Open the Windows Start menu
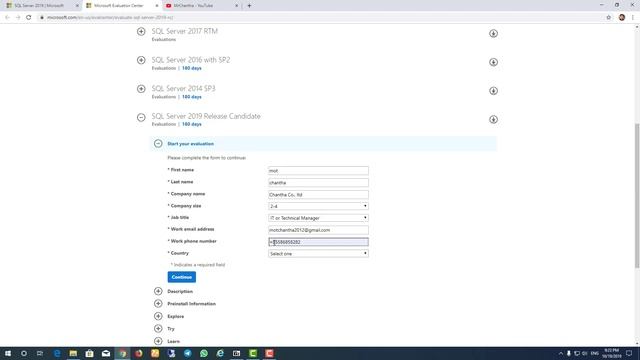 point(8,353)
